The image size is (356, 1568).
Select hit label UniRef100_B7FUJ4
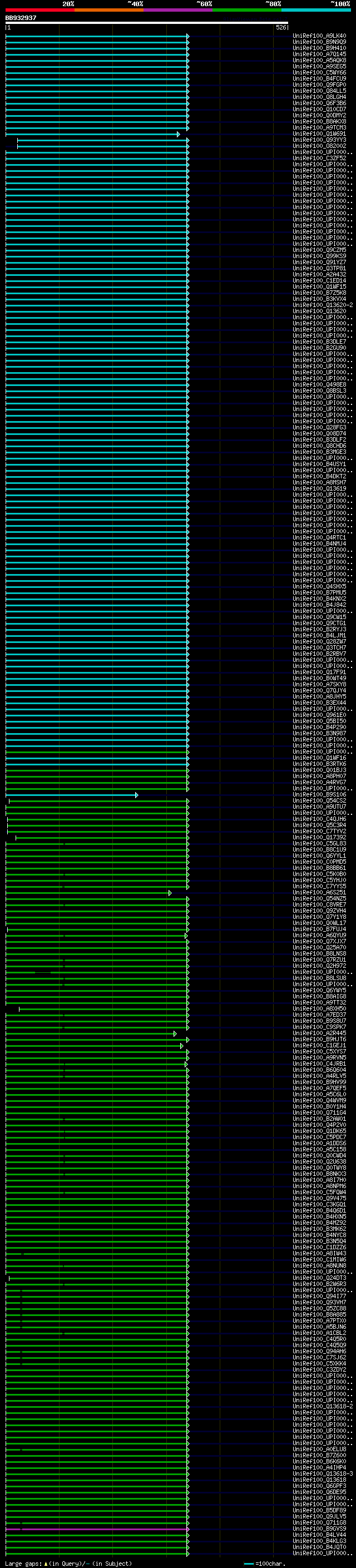319,929
